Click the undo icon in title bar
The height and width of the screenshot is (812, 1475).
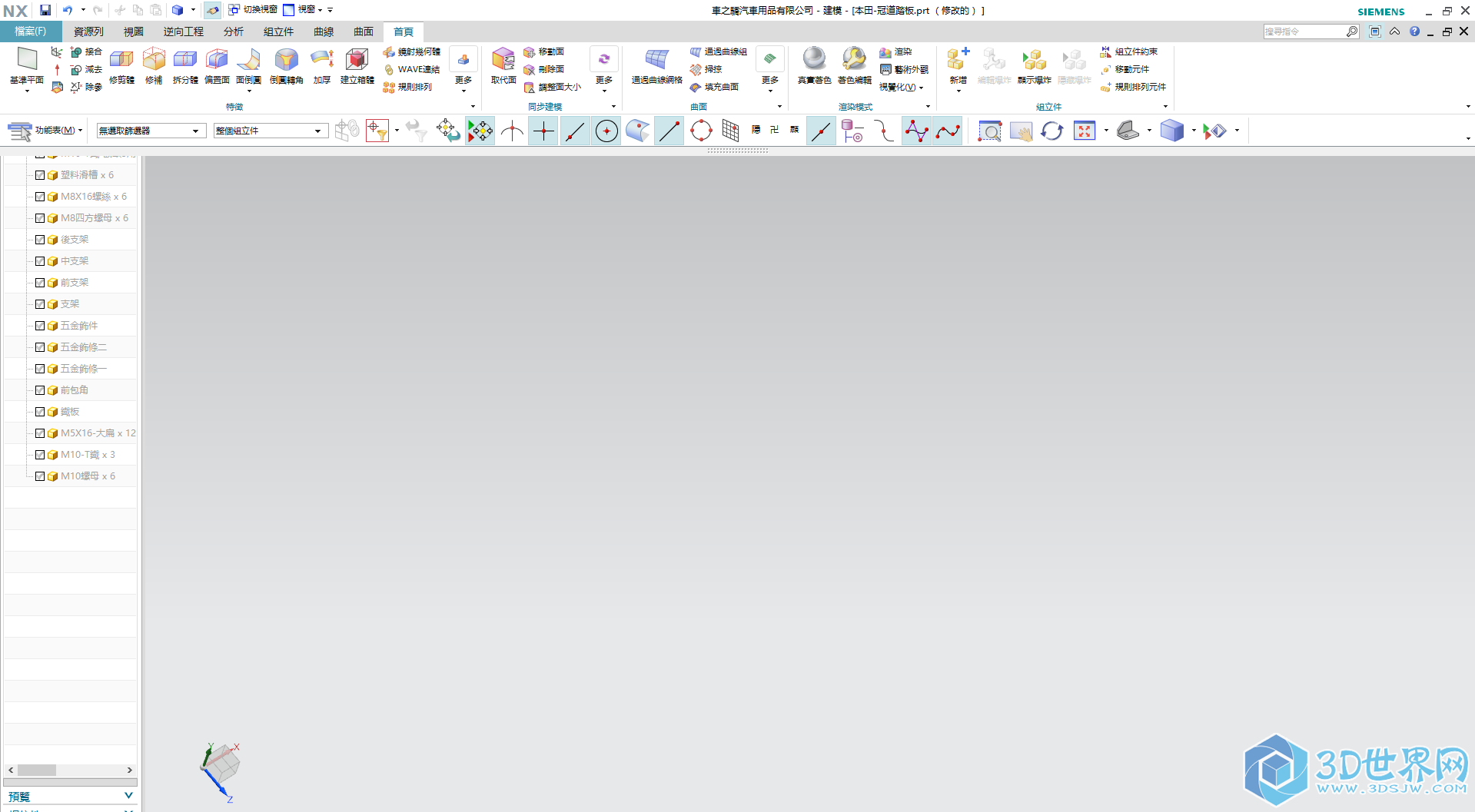point(68,10)
